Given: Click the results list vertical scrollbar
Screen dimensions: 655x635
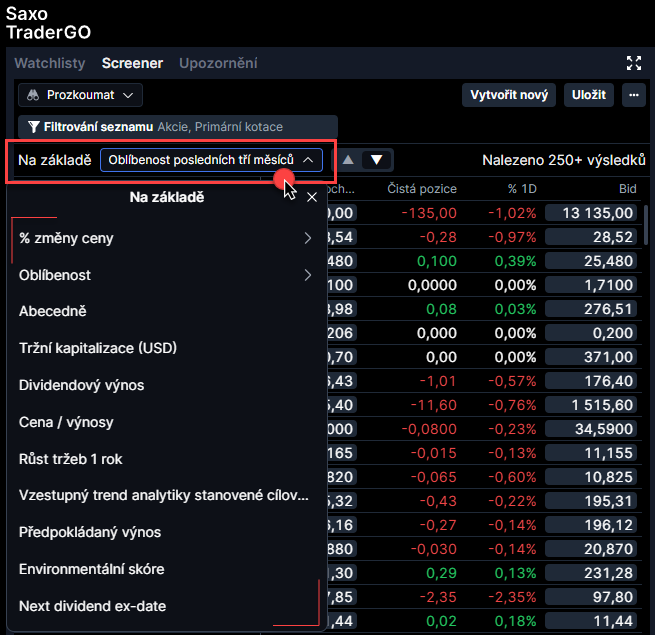Looking at the screenshot, I should coord(646,230).
